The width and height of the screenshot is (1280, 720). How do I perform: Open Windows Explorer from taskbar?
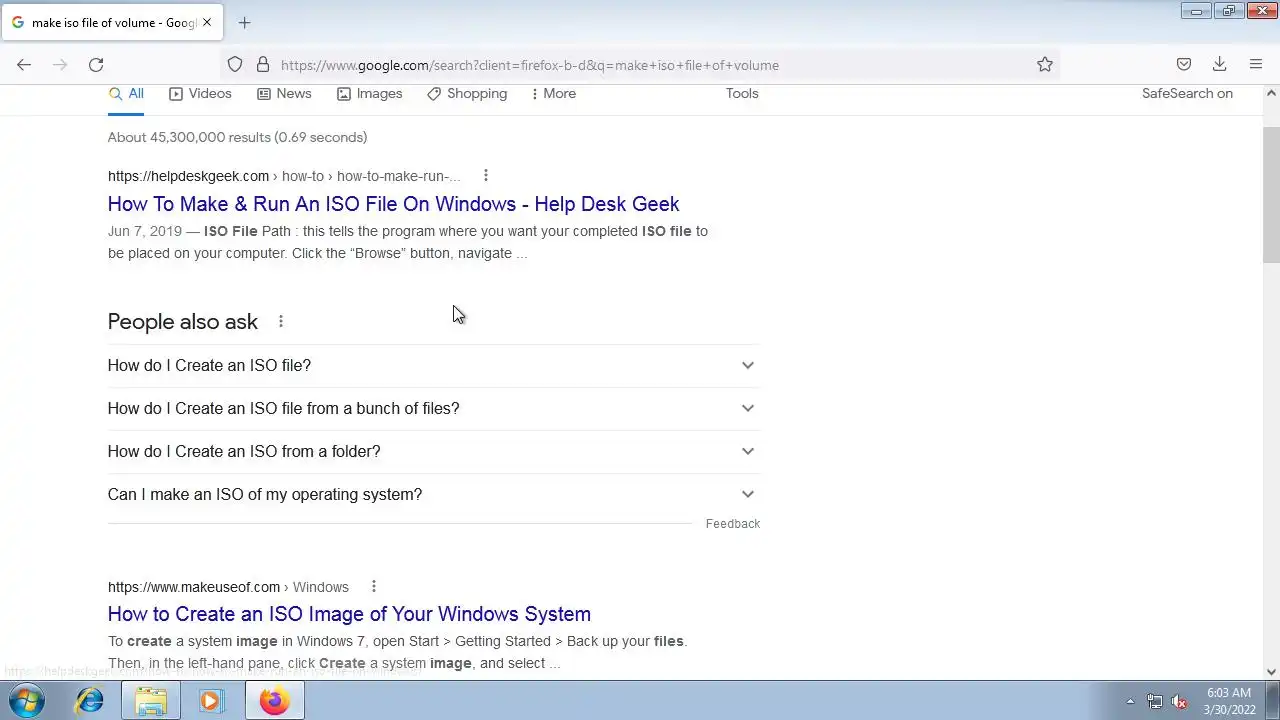click(151, 701)
